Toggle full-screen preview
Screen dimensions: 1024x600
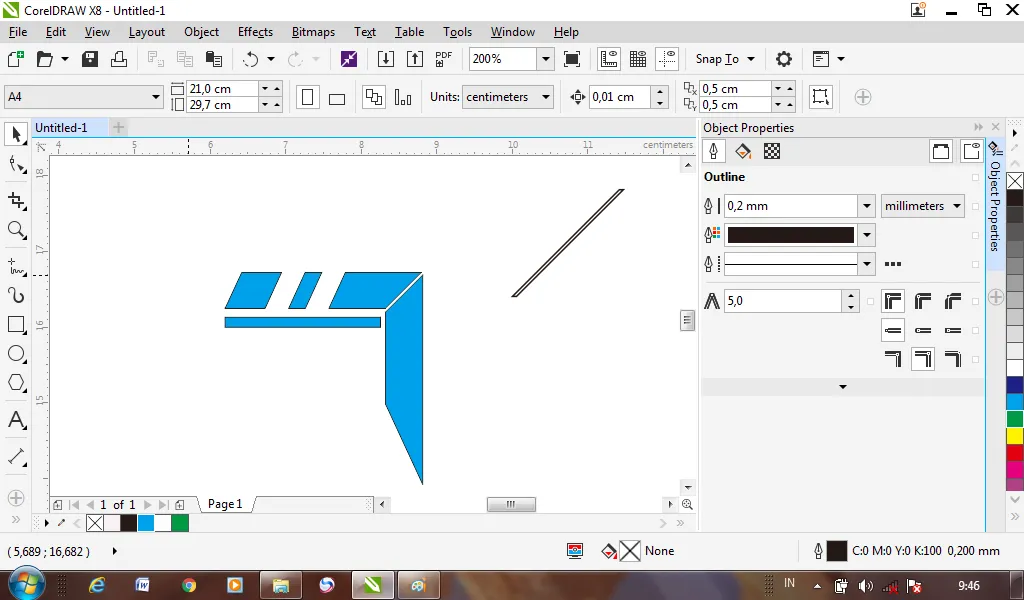pos(571,59)
